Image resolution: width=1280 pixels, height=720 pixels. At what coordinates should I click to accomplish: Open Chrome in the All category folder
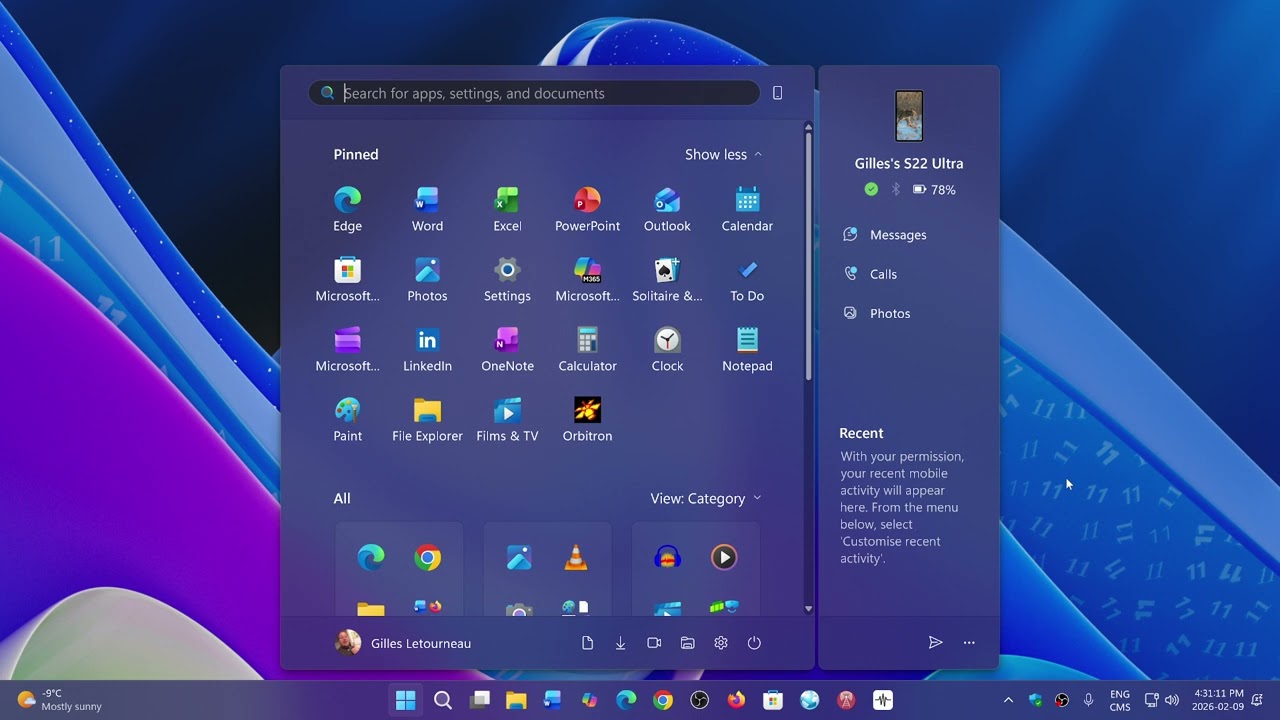[428, 558]
